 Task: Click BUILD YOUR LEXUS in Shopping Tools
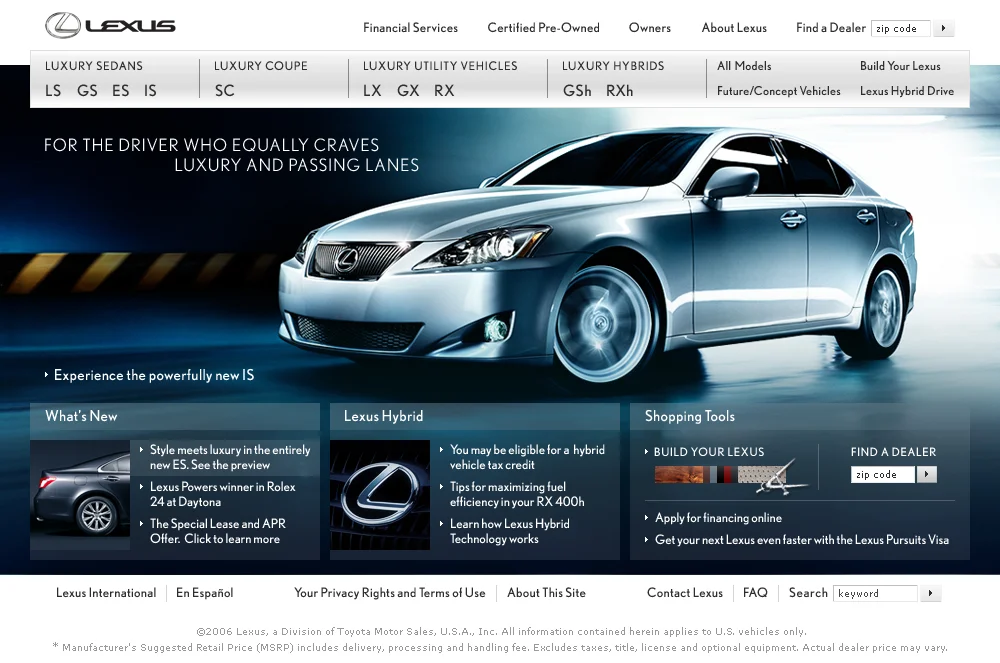pyautogui.click(x=709, y=451)
